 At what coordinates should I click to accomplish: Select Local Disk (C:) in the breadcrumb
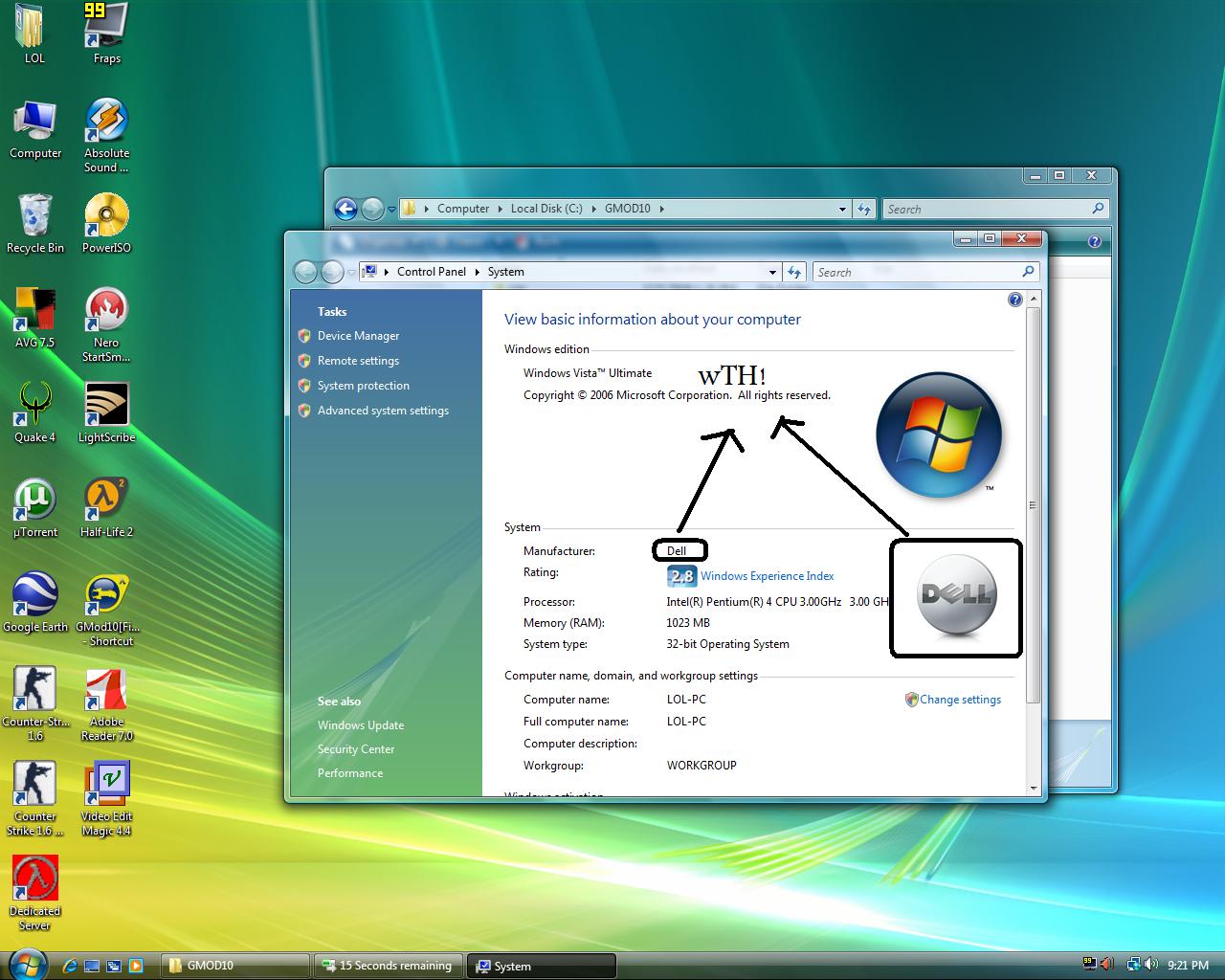546,209
